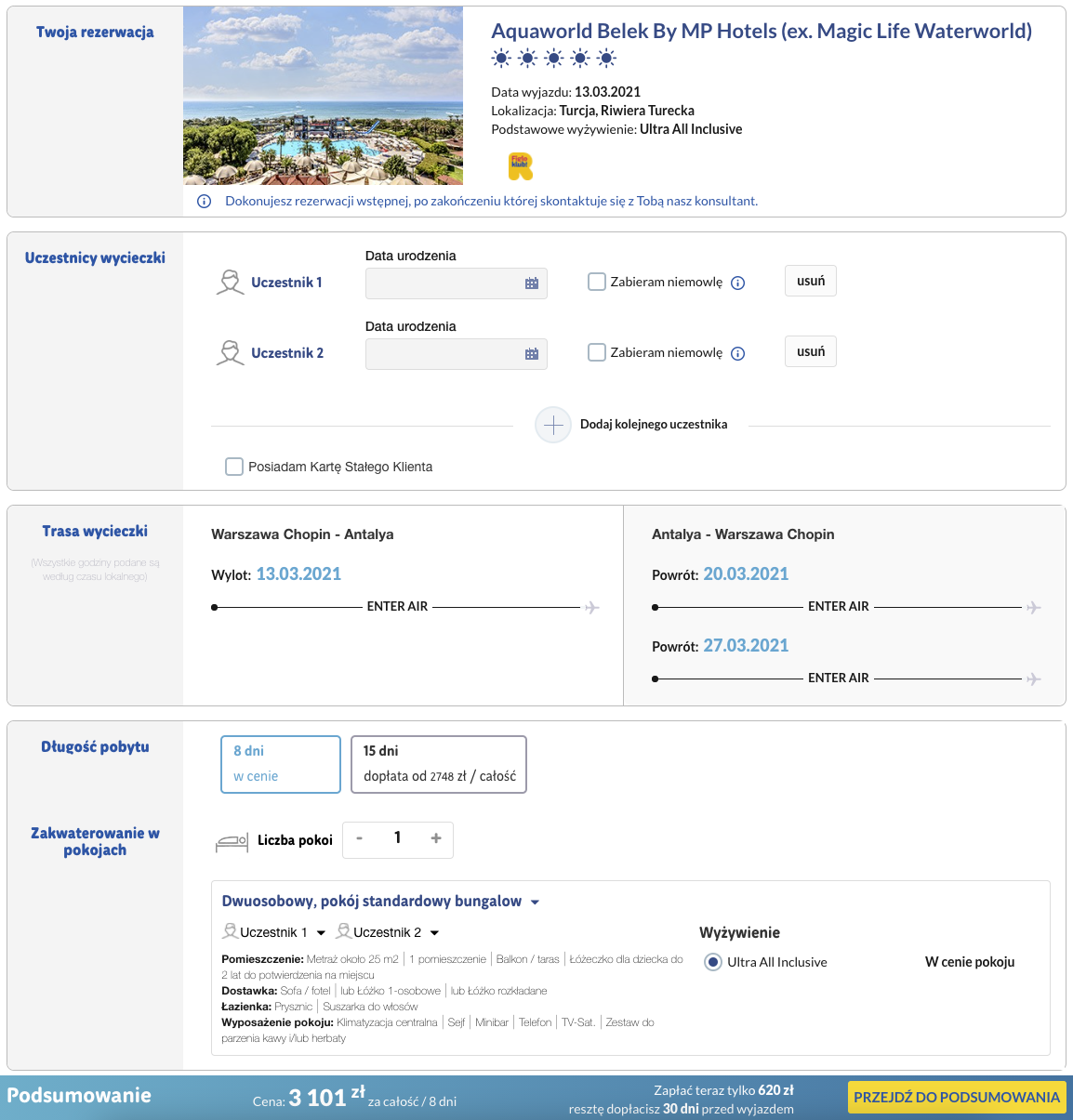Screen dimensions: 1073x1120
Task: Open Uczestnik 1 room assignment dropdown
Action: (274, 932)
